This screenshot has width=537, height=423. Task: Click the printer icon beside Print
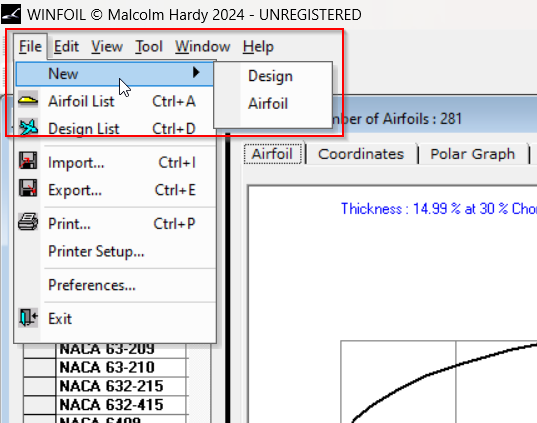pyautogui.click(x=28, y=222)
